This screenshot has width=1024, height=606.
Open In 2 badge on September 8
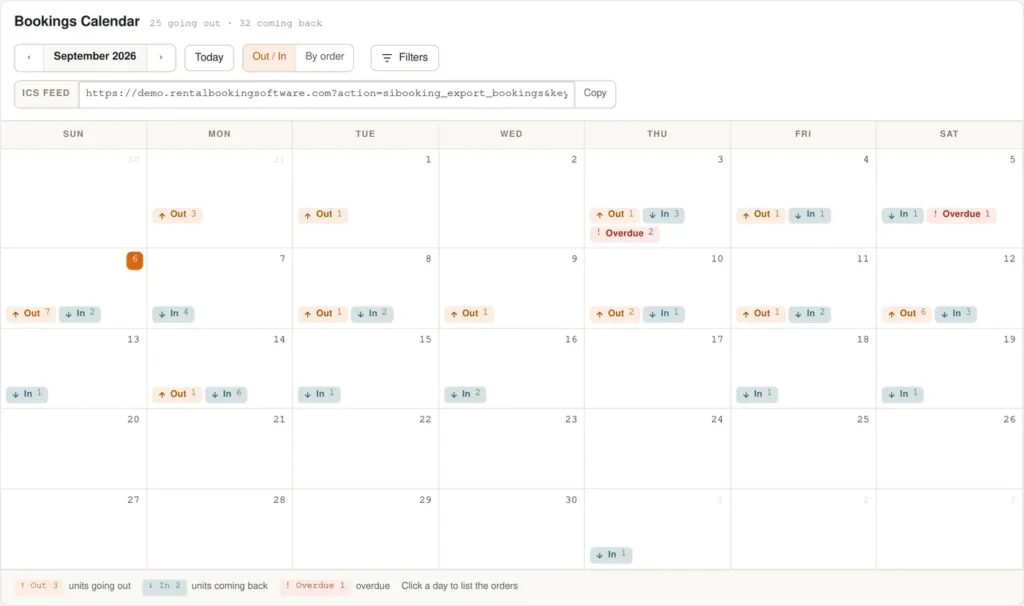(372, 313)
